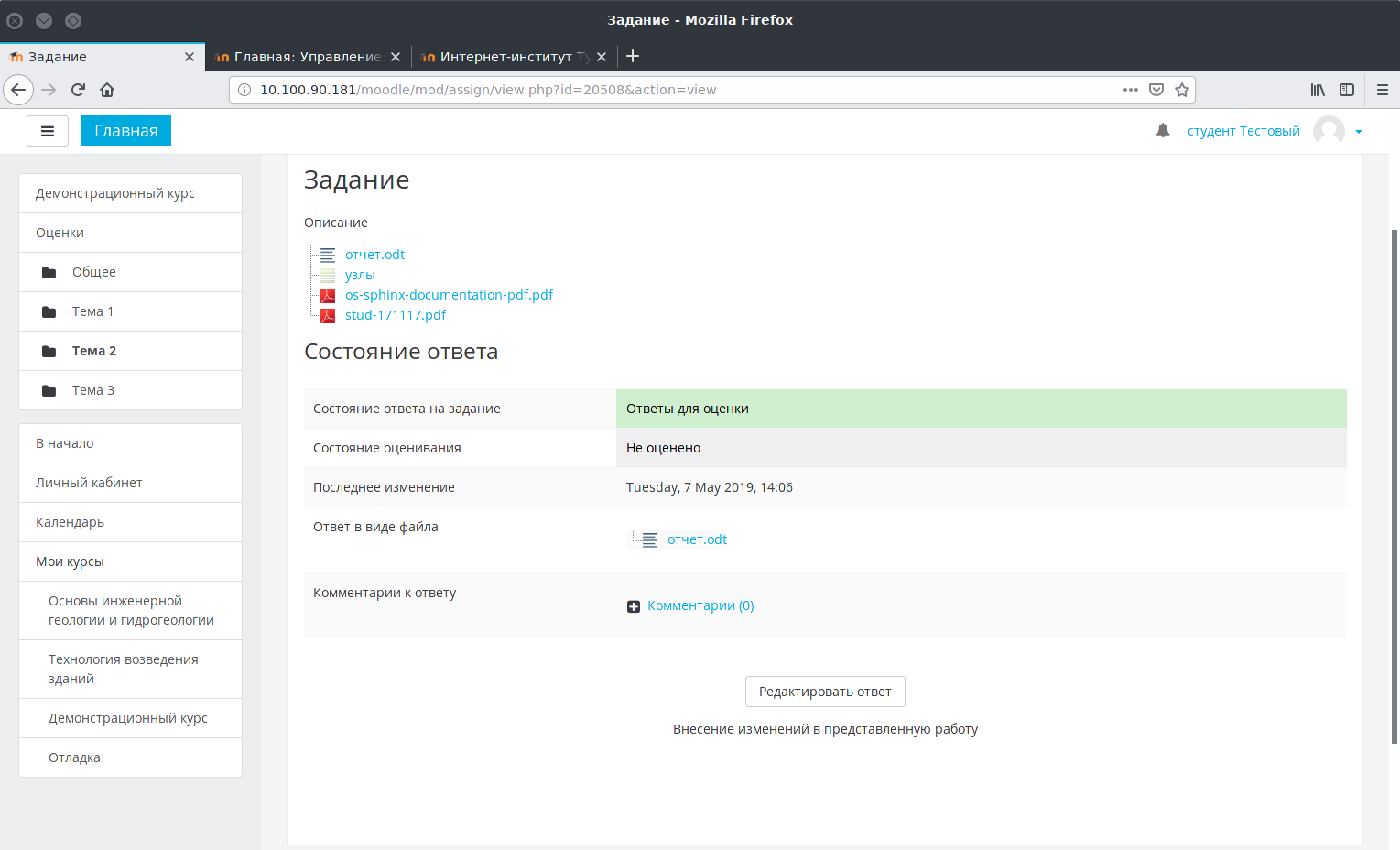Bookmark this page with the star icon
Image resolution: width=1400 pixels, height=850 pixels.
pos(1182,90)
